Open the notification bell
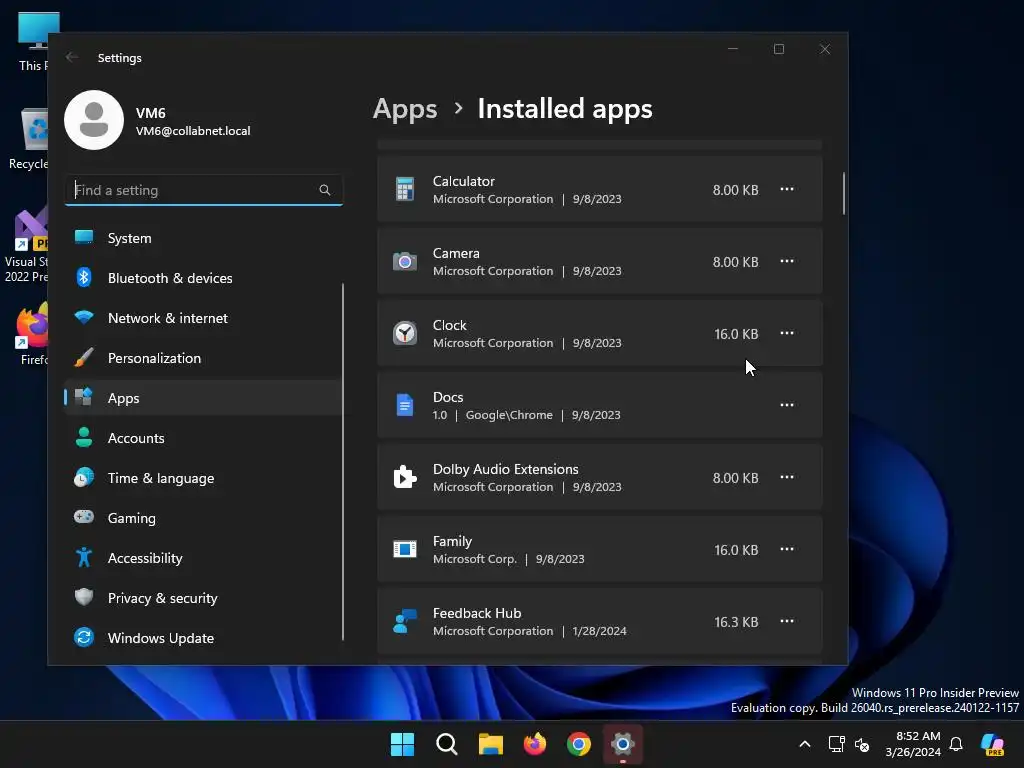 coord(956,744)
